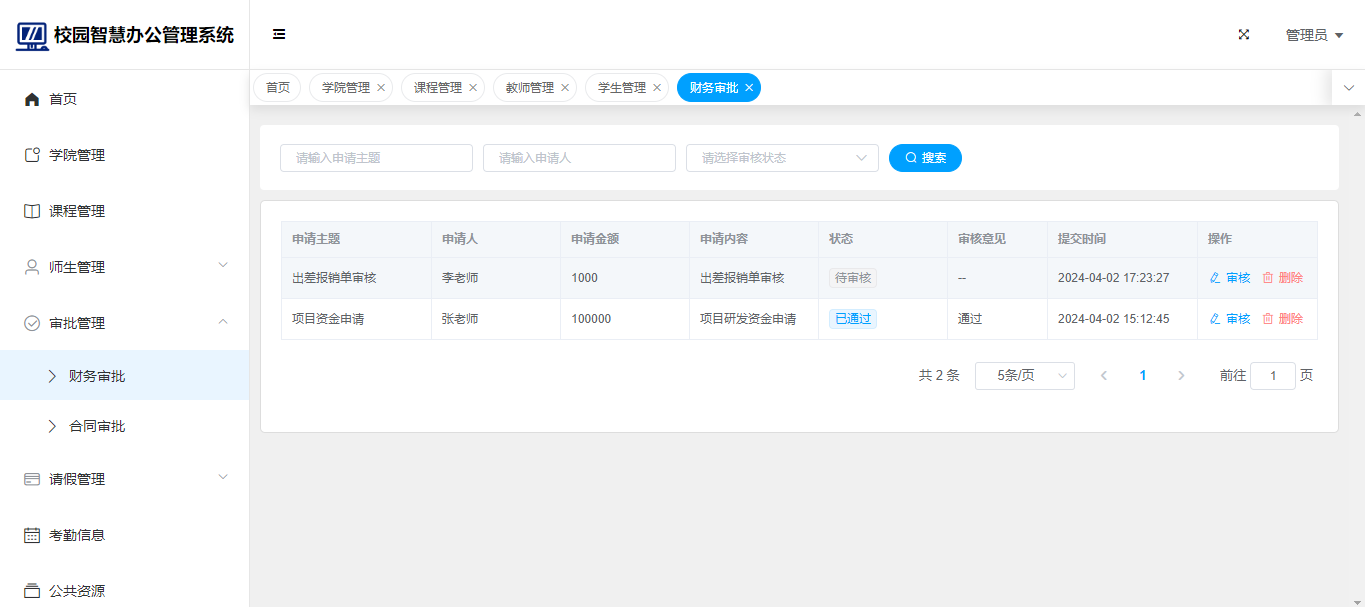The width and height of the screenshot is (1365, 607).
Task: Click the 请输入申请主题 input field
Action: [x=376, y=158]
